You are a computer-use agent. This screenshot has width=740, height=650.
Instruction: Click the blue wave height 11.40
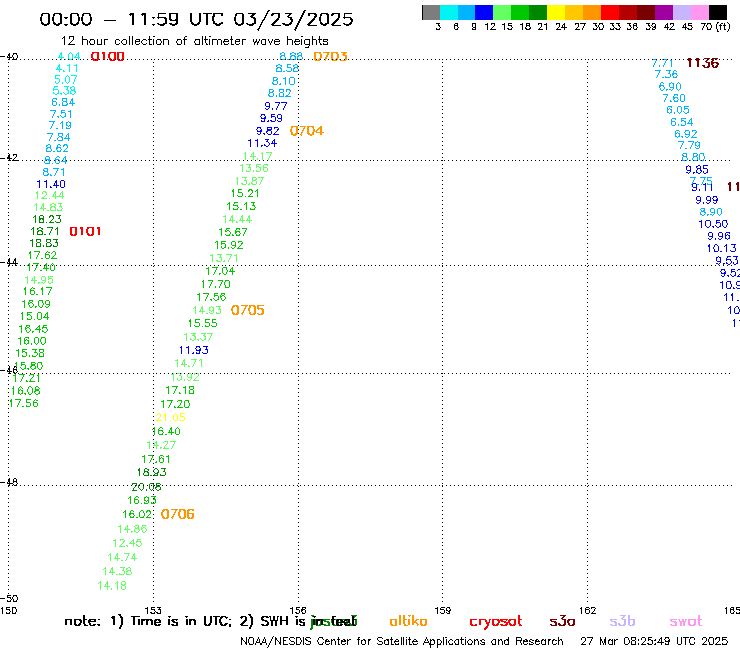(51, 184)
